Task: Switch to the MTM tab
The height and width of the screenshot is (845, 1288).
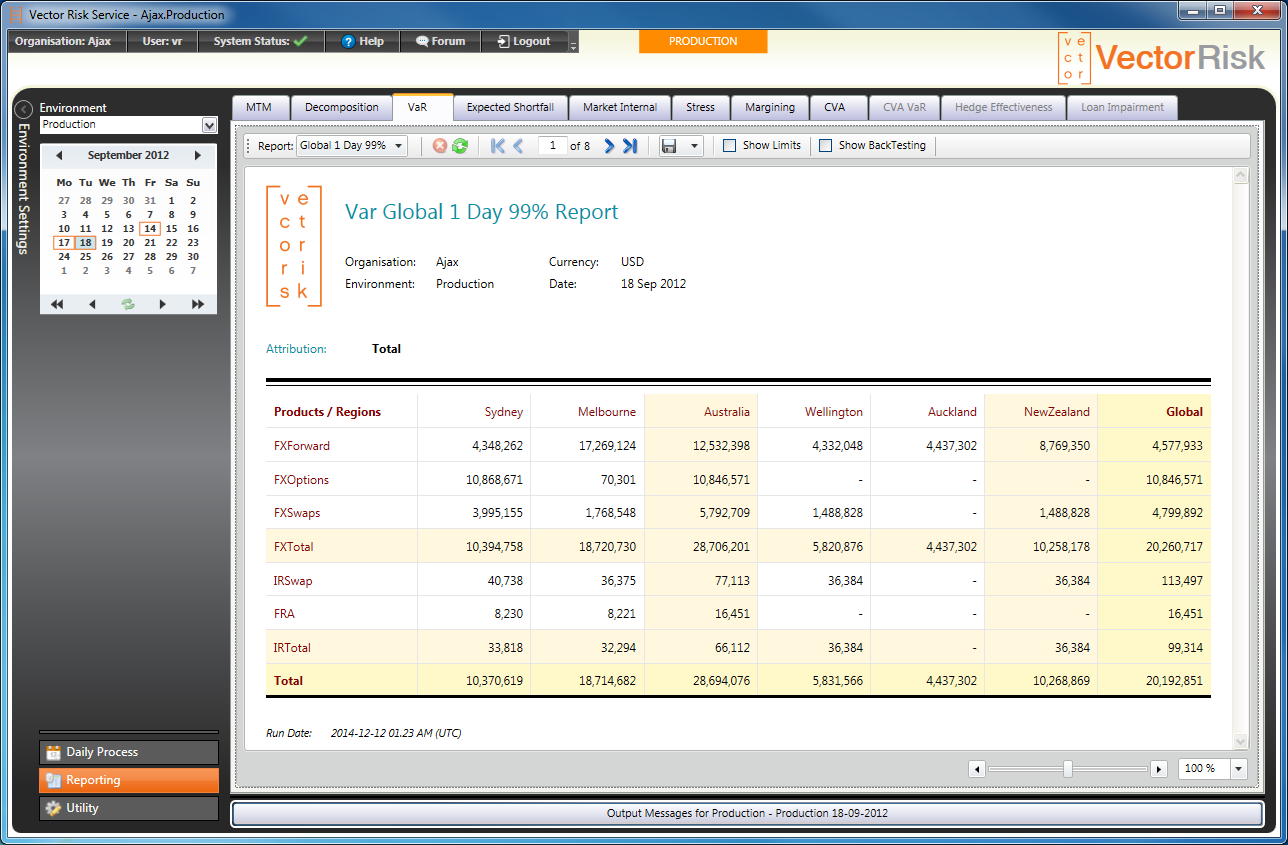Action: [259, 107]
